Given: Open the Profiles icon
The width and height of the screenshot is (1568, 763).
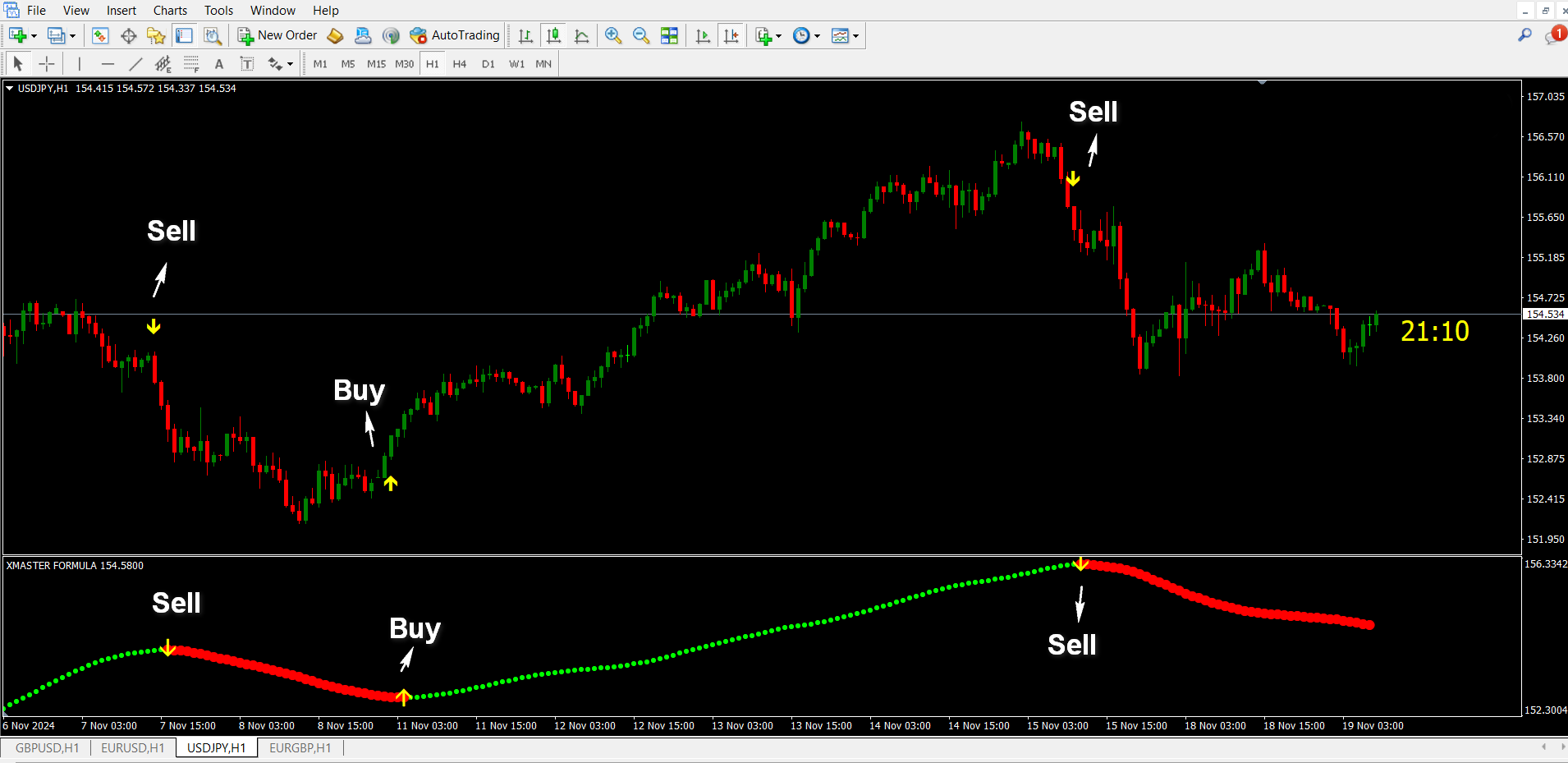Looking at the screenshot, I should click(56, 35).
